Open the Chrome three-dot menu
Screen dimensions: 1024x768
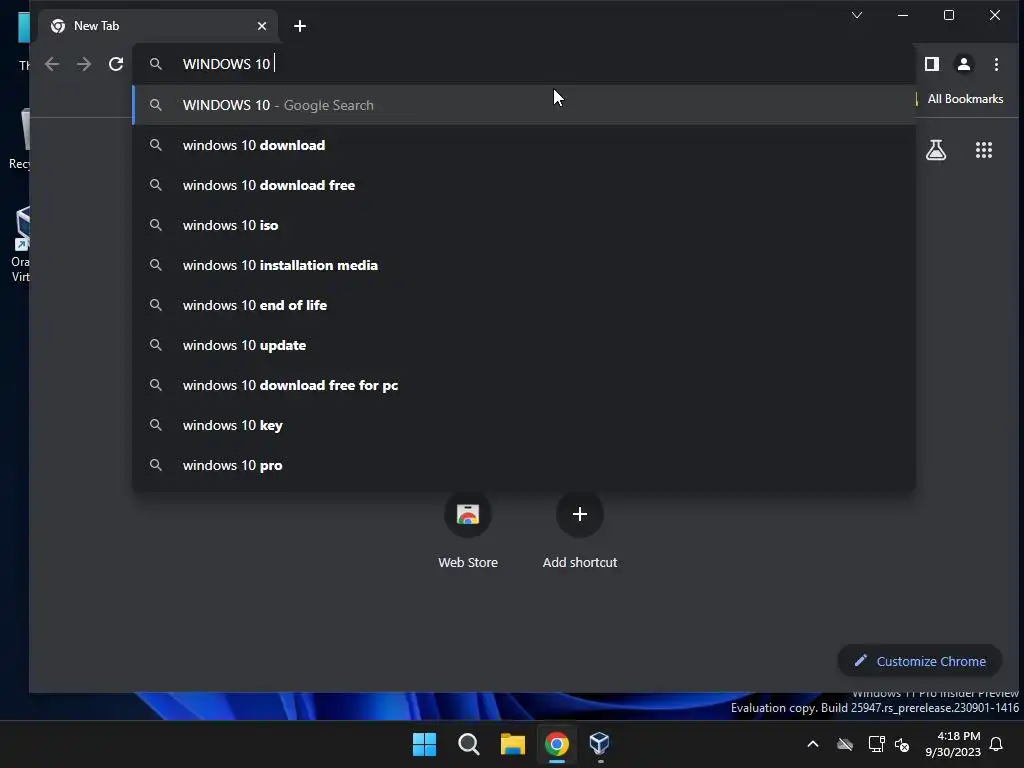(x=996, y=64)
